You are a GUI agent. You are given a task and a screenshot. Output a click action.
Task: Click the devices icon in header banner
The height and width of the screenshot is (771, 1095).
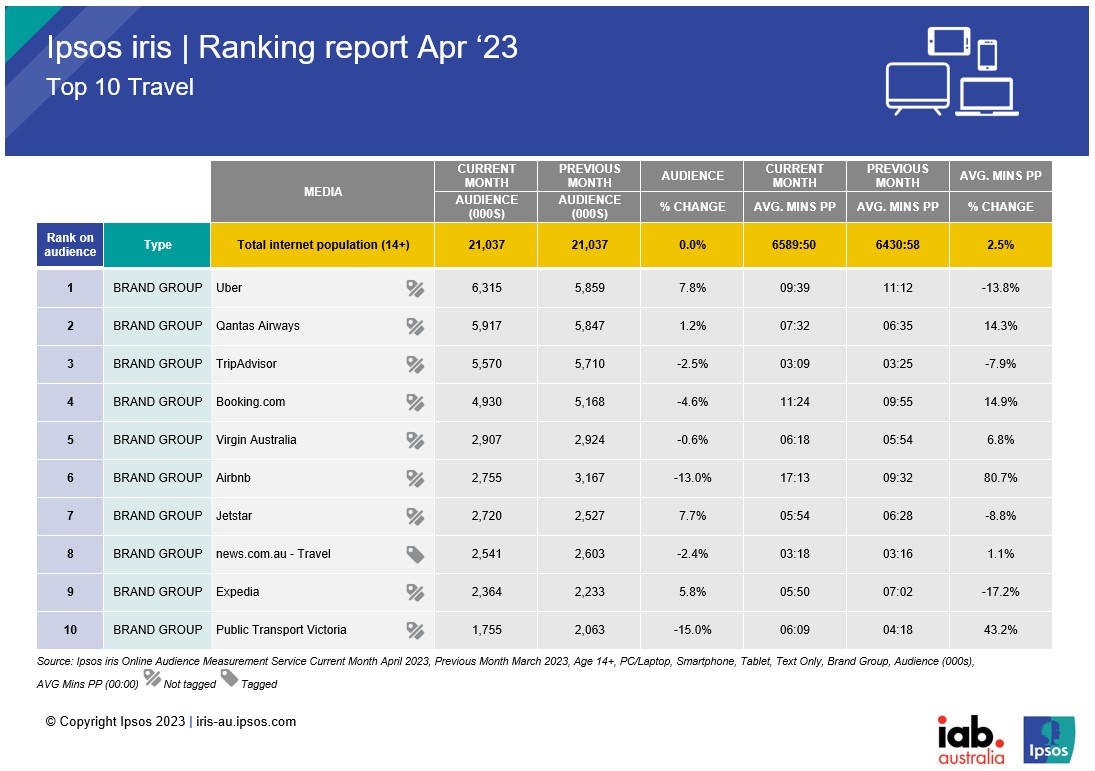click(x=951, y=71)
